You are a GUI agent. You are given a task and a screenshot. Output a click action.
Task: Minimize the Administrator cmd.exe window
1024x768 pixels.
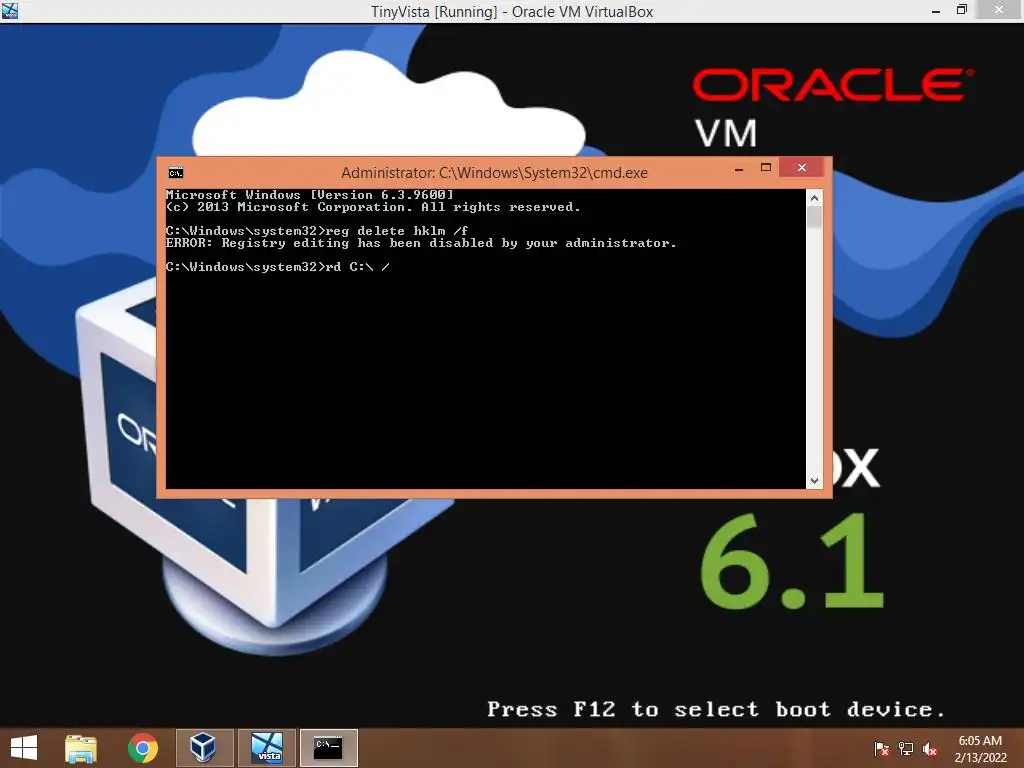tap(739, 169)
